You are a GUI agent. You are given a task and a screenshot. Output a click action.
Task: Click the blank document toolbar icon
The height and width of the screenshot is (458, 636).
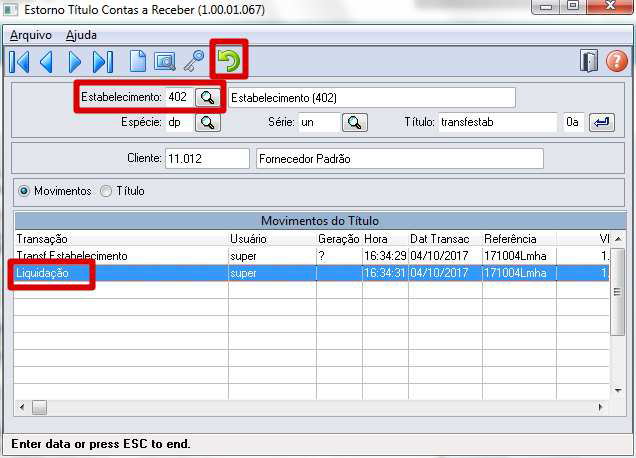pos(138,62)
